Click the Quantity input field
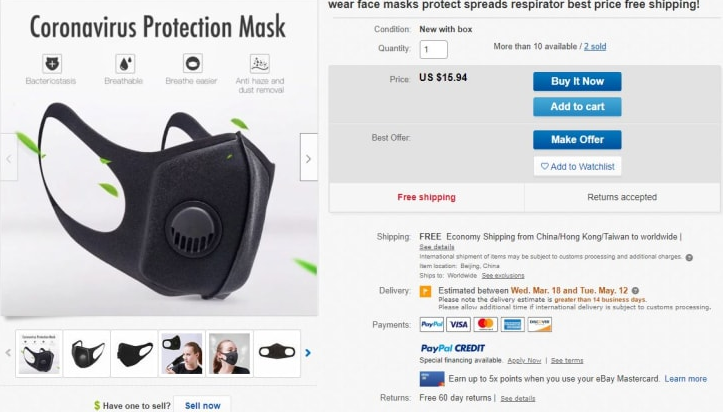This screenshot has height=416, width=723. 433,49
